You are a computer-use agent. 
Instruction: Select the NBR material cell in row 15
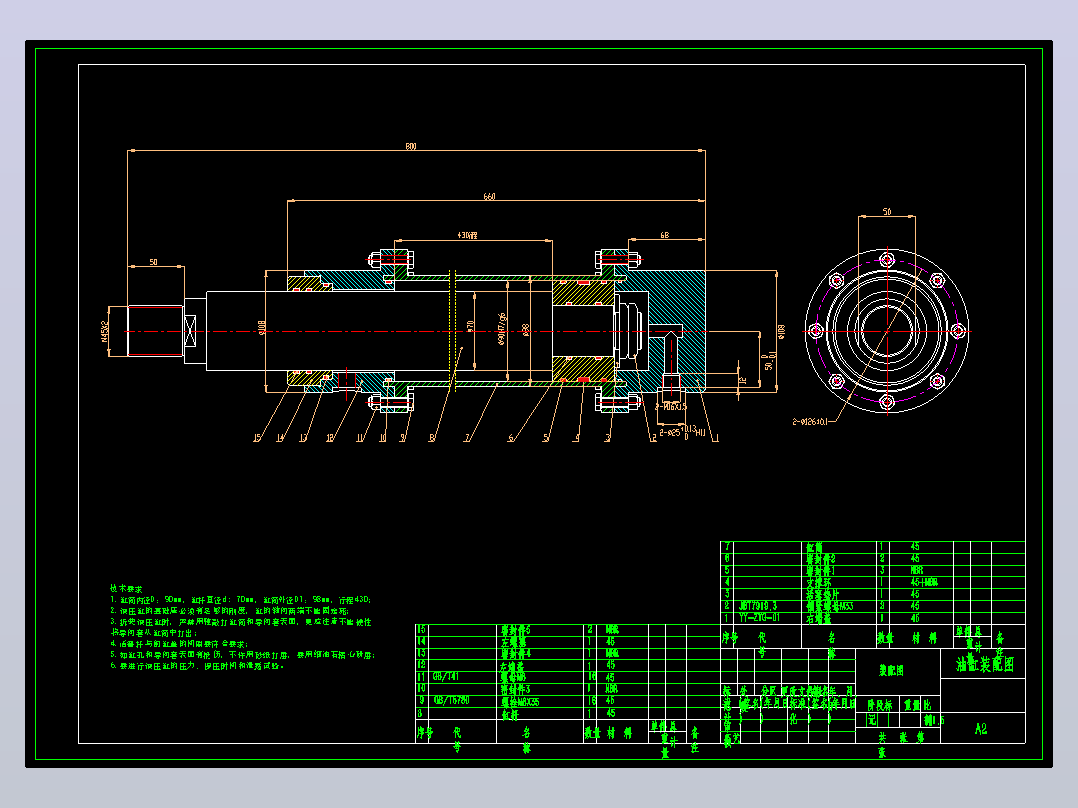[x=612, y=629]
